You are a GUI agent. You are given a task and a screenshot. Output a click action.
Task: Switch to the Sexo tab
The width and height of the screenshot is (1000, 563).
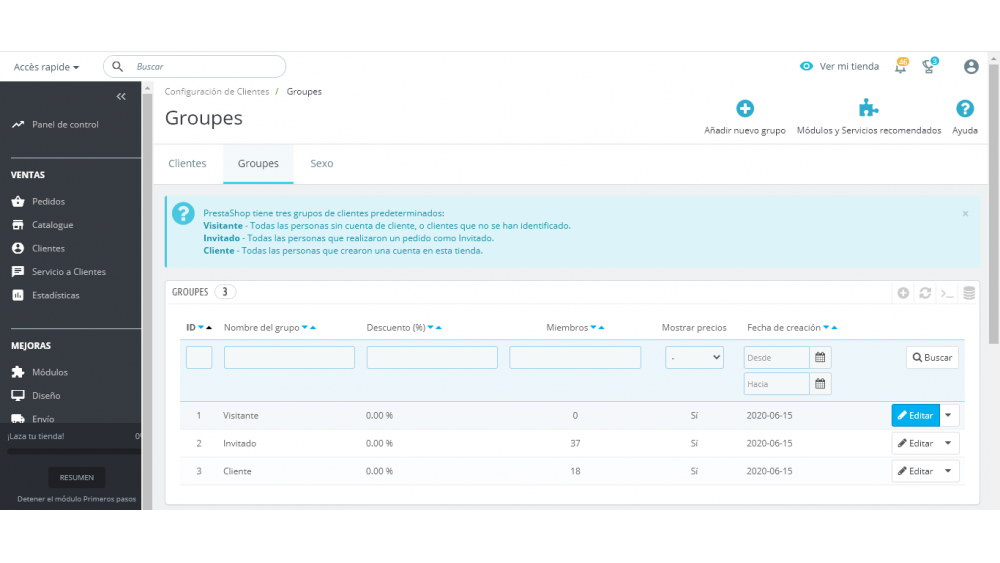coord(321,163)
